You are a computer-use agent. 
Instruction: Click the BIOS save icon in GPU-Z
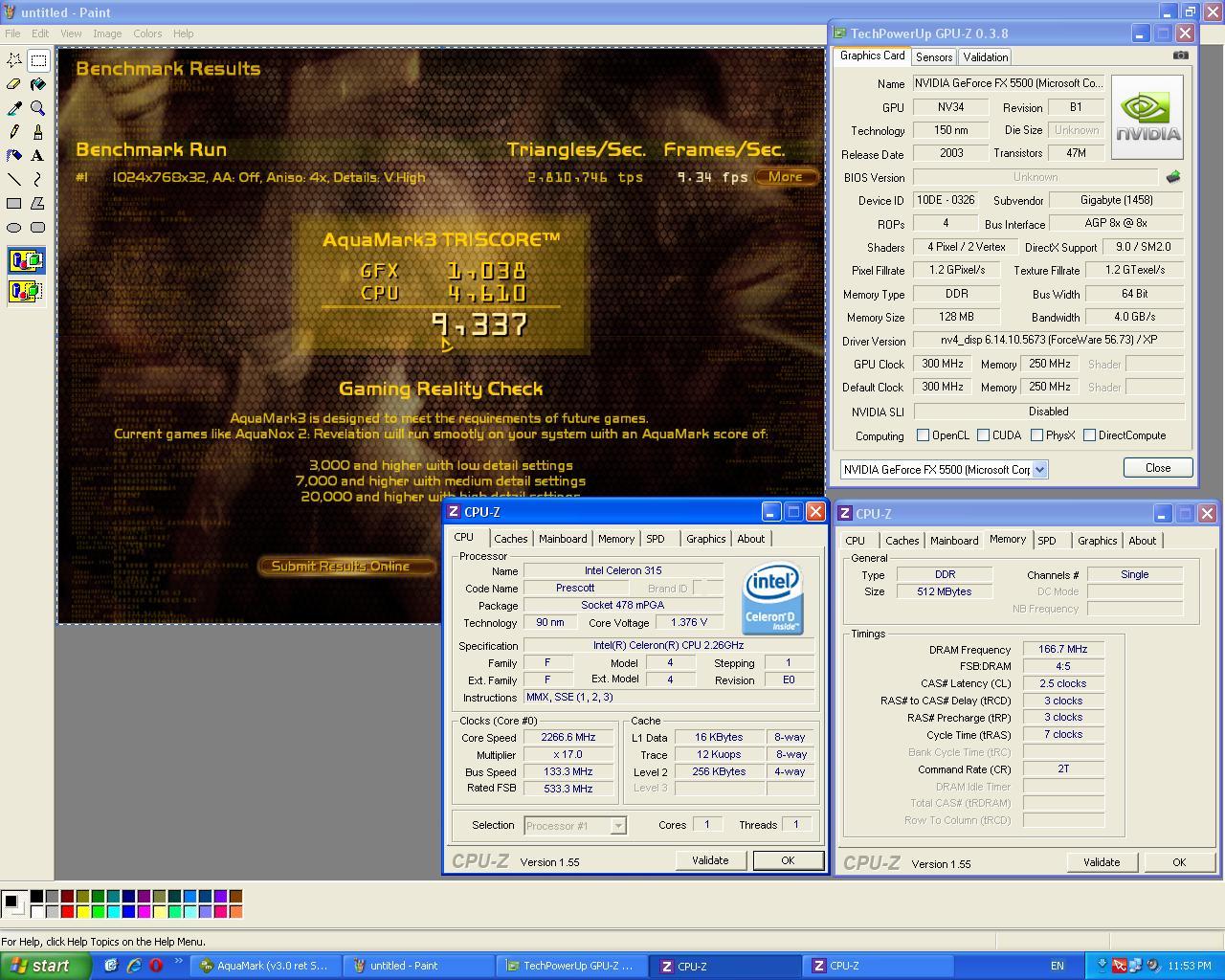click(1173, 177)
